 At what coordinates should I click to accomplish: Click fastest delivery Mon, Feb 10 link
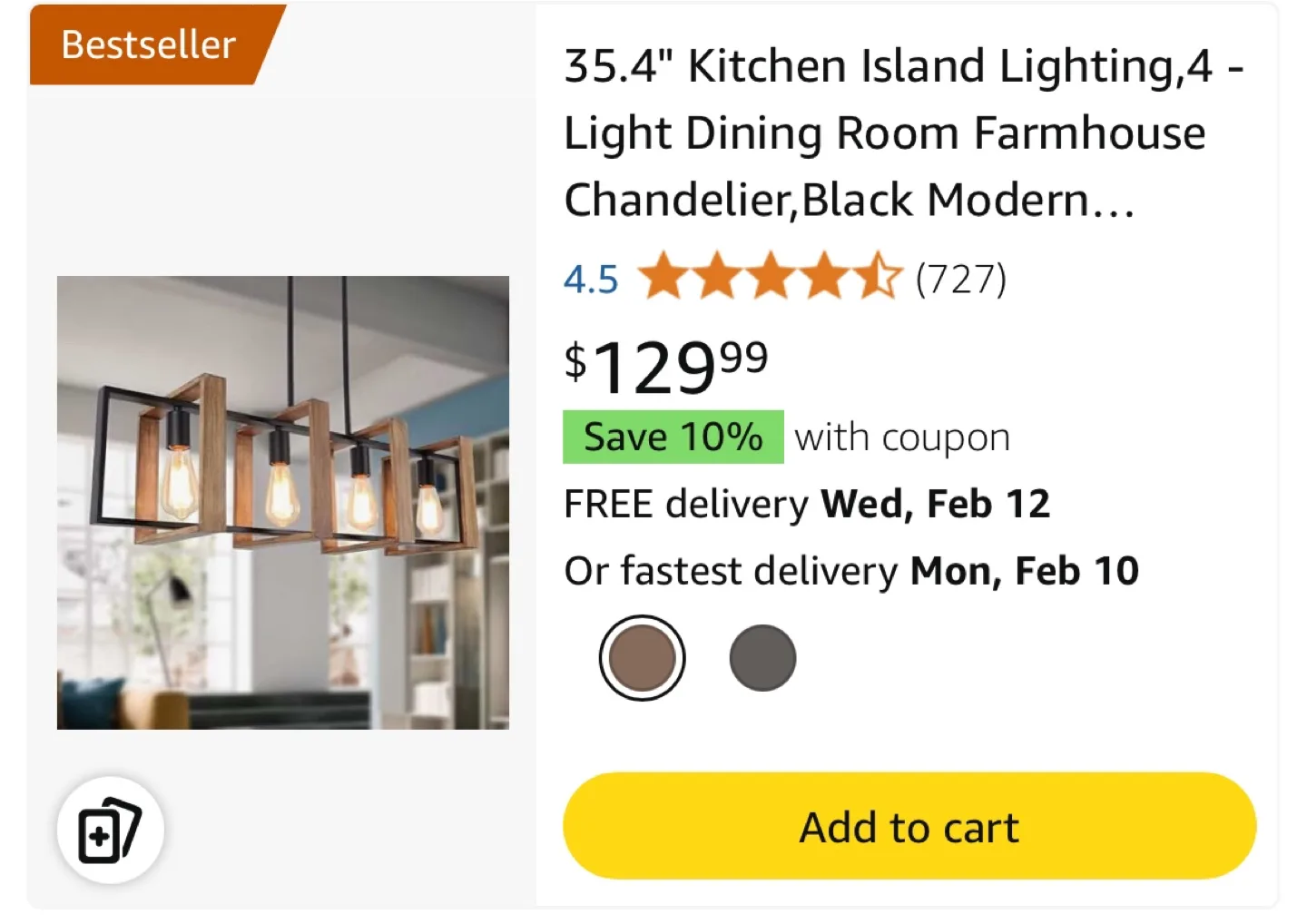tap(851, 570)
